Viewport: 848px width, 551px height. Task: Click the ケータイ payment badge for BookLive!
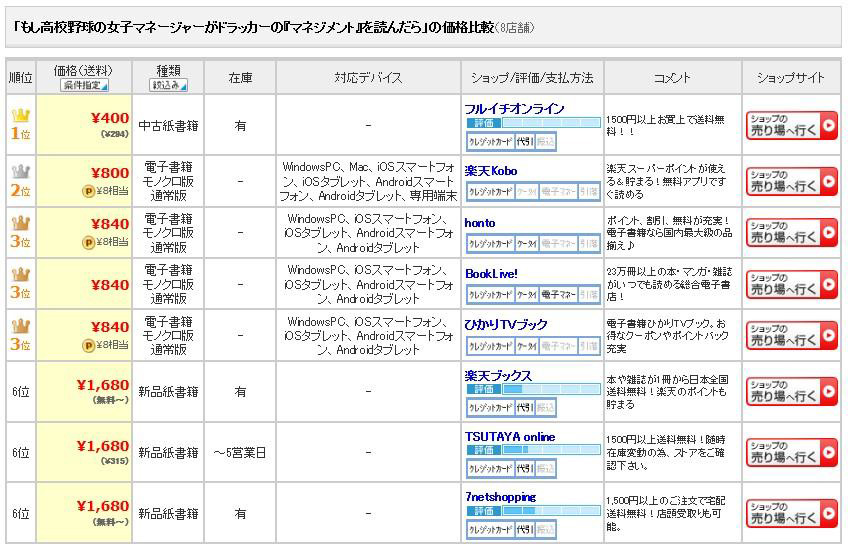click(x=527, y=295)
